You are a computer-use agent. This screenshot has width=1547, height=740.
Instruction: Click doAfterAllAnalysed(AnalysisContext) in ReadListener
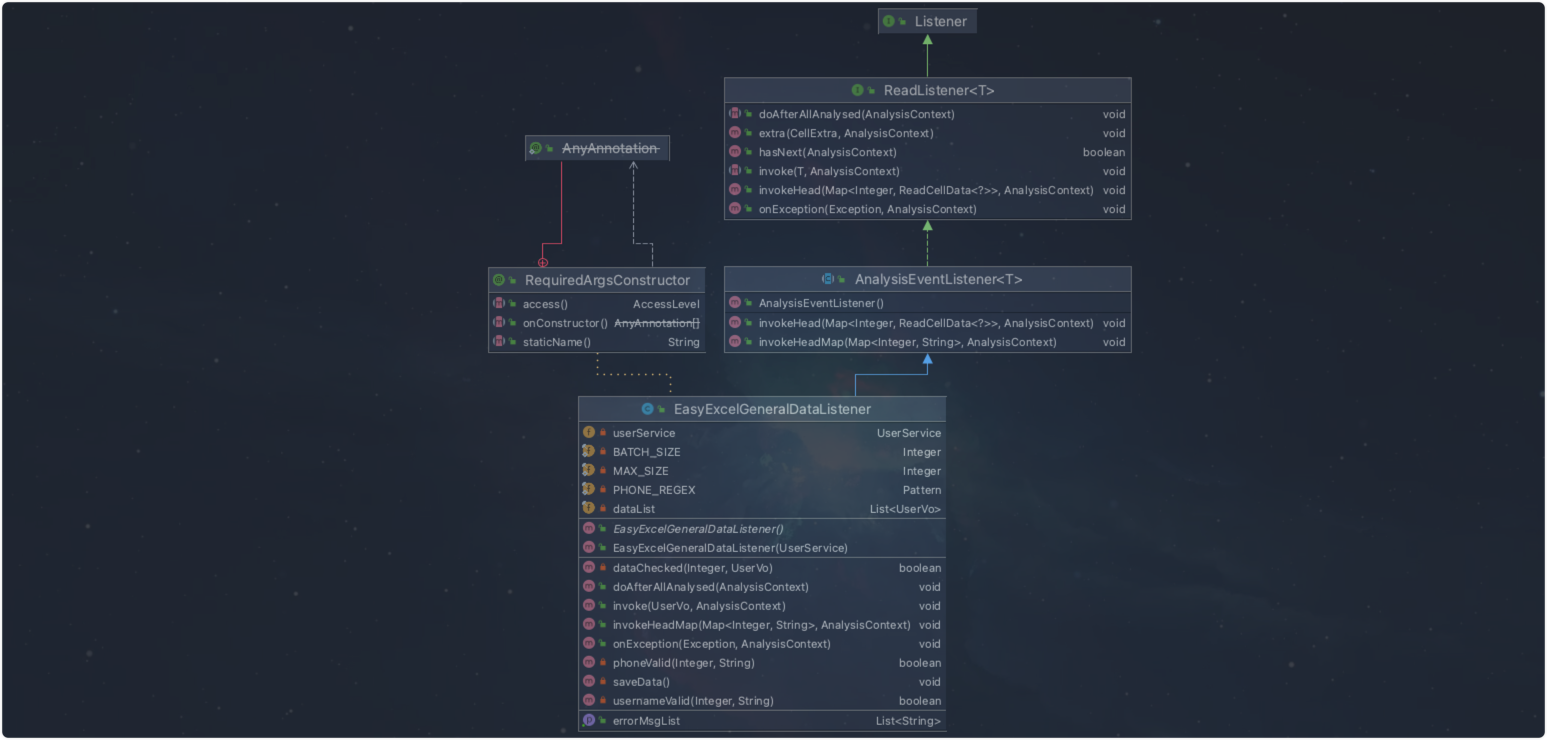pyautogui.click(x=857, y=114)
